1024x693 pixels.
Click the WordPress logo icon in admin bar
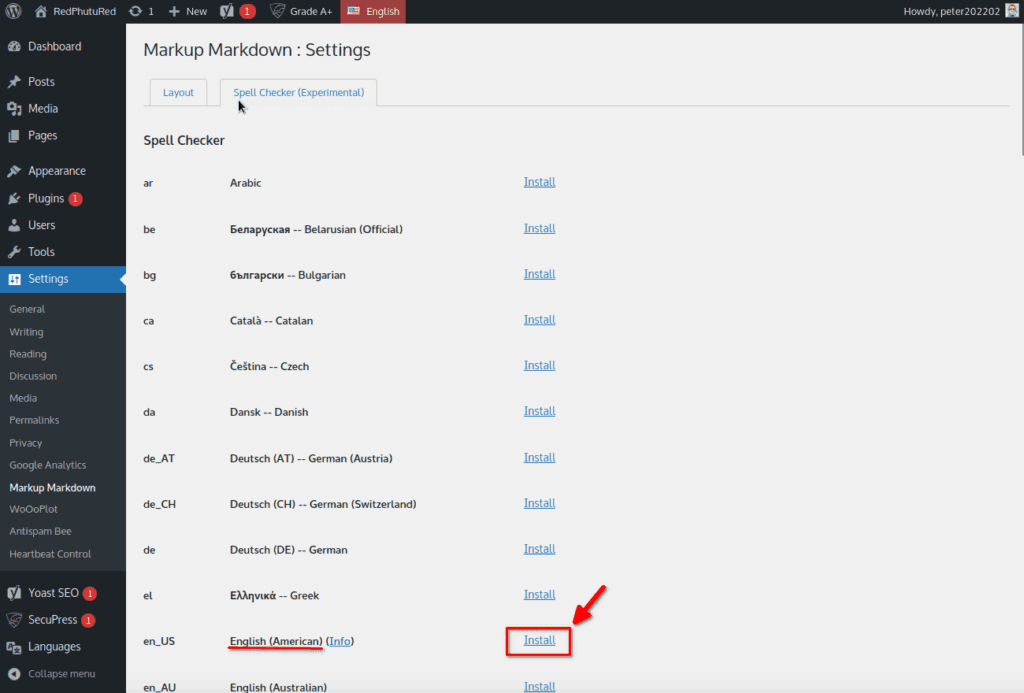tap(14, 11)
